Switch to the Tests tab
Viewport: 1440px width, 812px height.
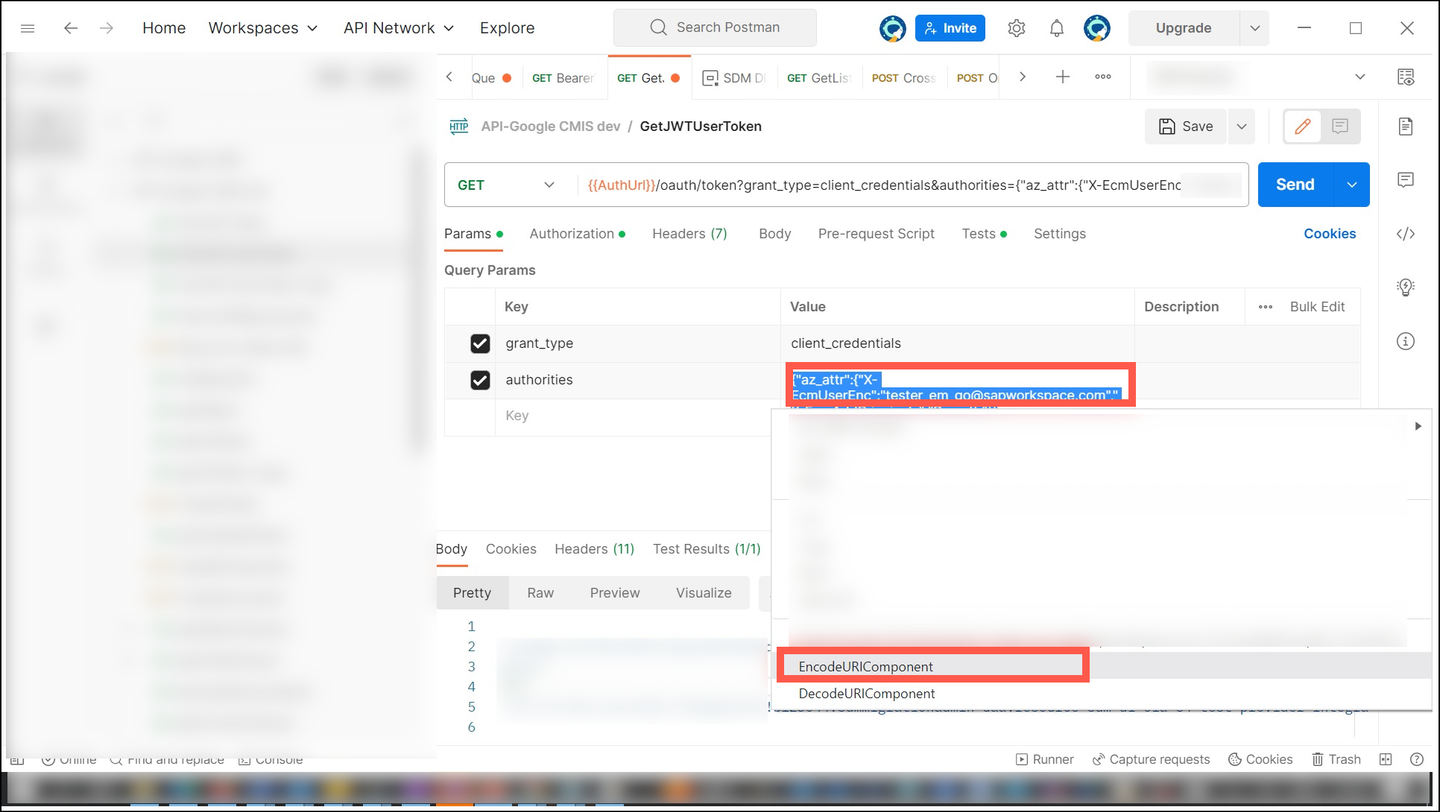pos(984,234)
